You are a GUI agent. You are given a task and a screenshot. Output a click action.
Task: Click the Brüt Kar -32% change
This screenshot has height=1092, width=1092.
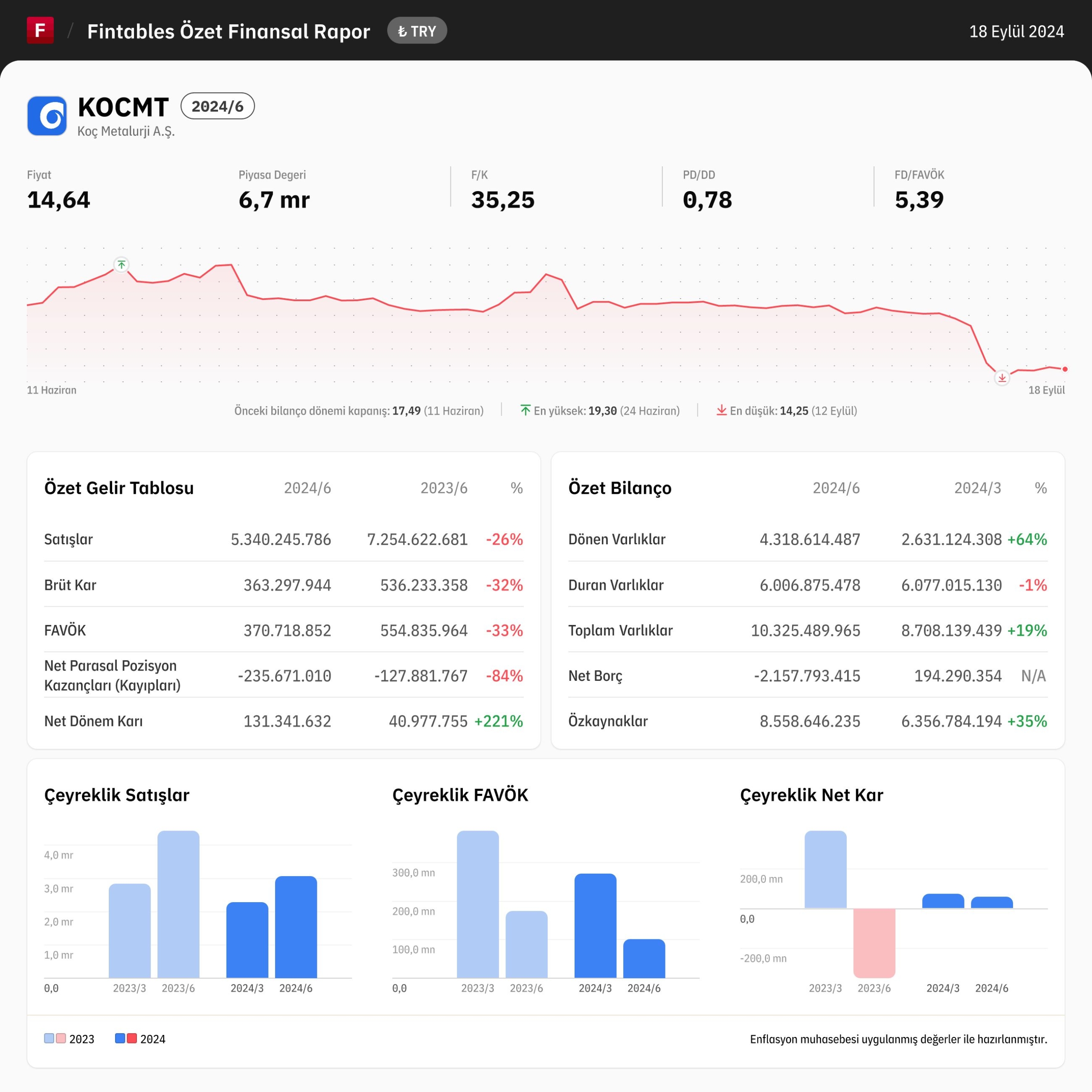505,585
